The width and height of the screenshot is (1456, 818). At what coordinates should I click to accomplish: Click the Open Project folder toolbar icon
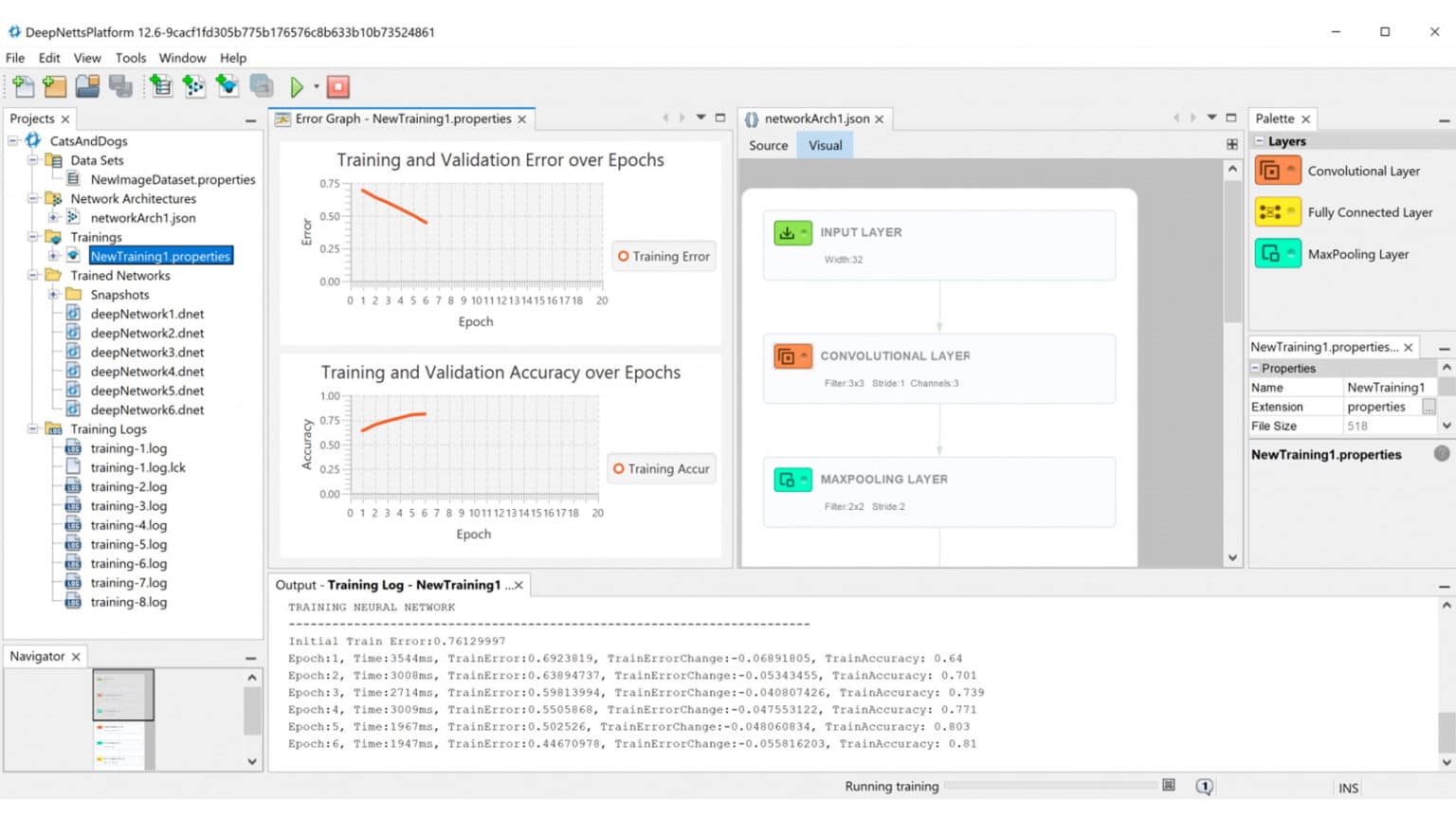[87, 87]
